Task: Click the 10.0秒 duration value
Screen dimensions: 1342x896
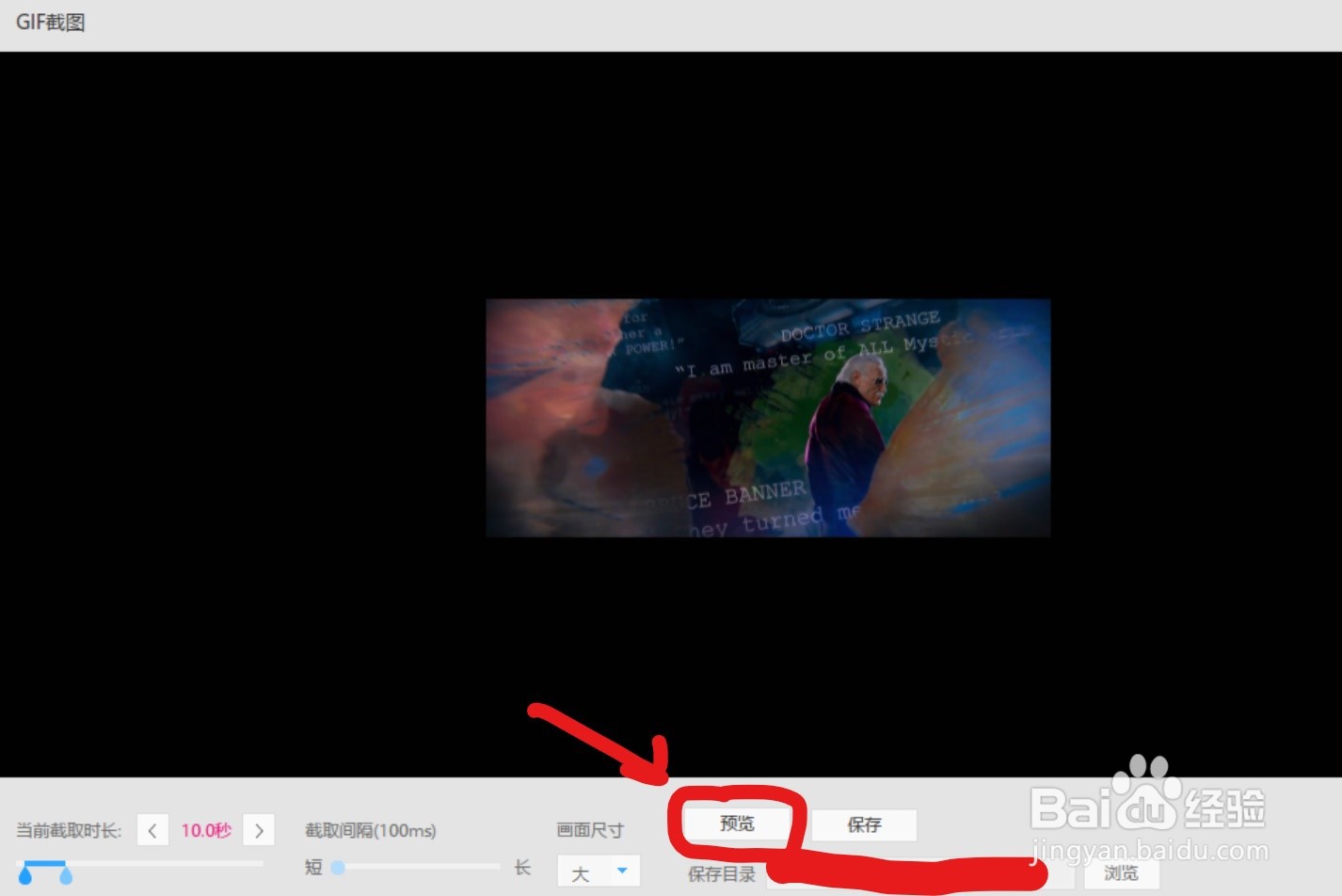Action: point(206,830)
